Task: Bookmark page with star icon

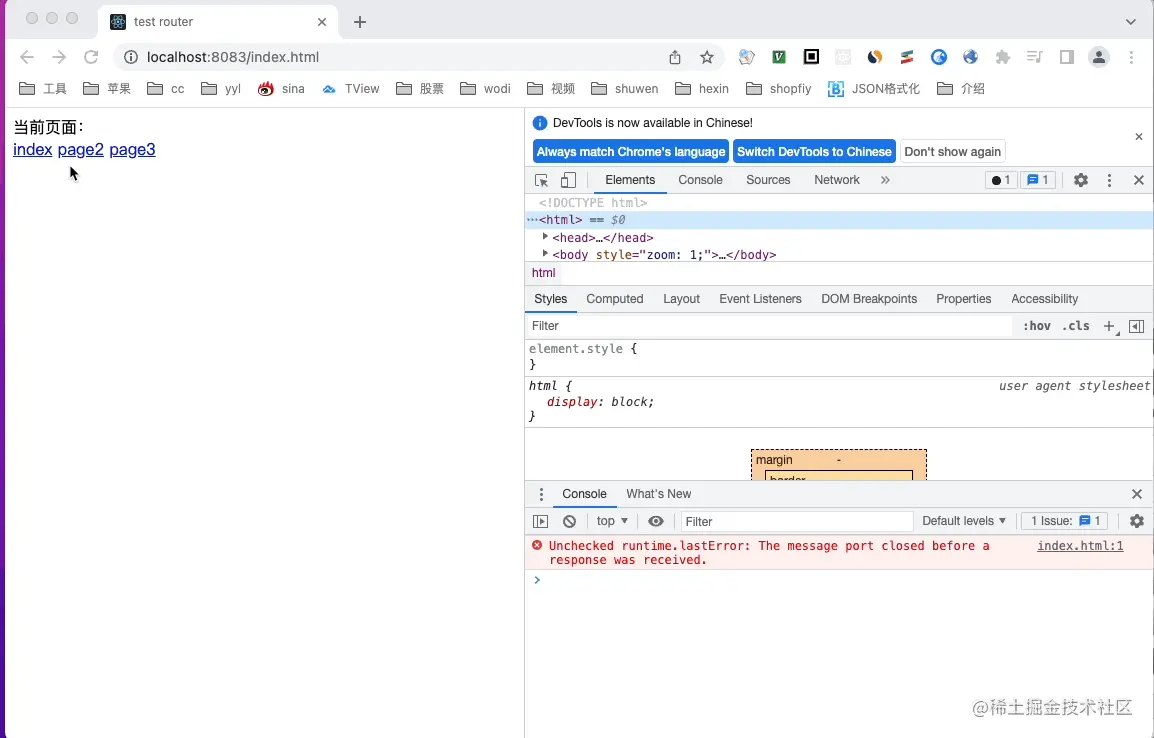Action: tap(707, 57)
